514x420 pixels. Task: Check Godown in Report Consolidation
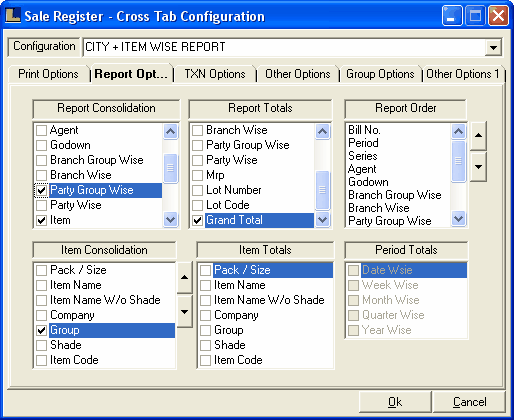(x=41, y=145)
